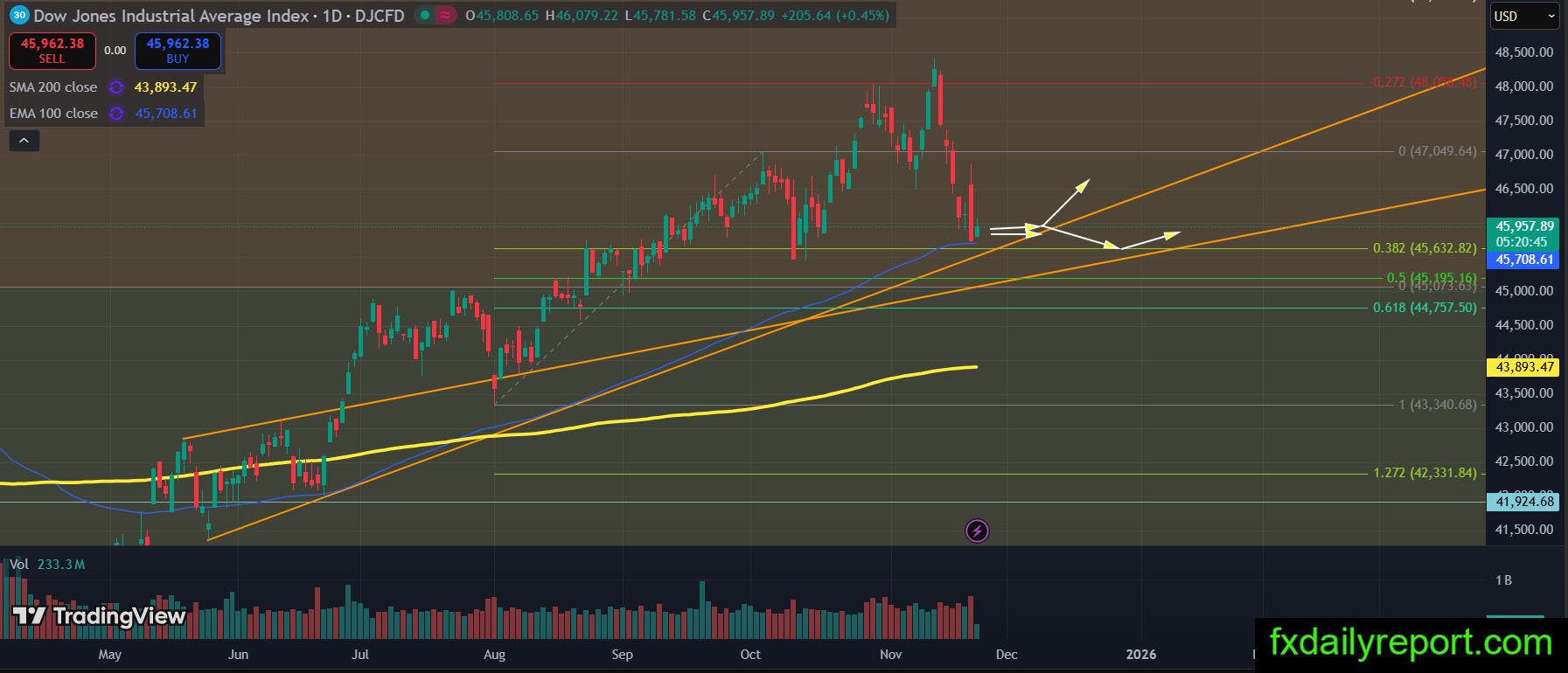Click the 47,500.00 price axis label

click(x=1524, y=121)
